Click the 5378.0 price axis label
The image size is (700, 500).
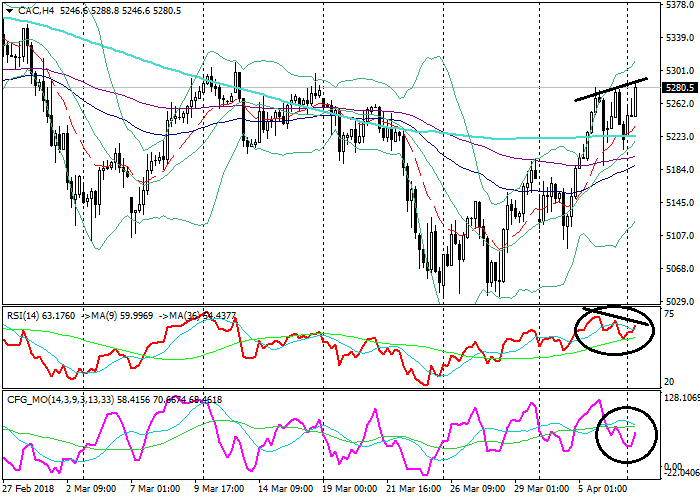[679, 6]
